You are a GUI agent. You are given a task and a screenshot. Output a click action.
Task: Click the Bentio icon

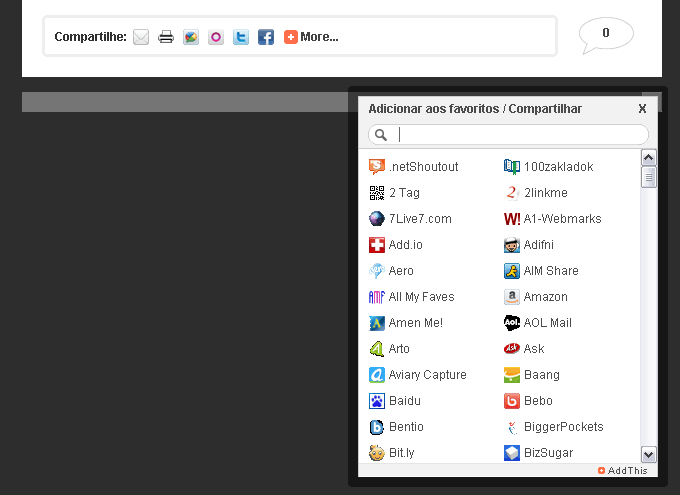pos(376,426)
